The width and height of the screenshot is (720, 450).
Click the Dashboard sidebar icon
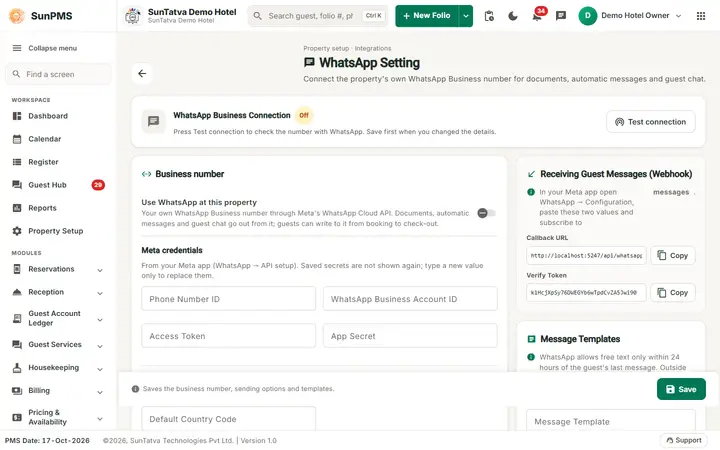tap(17, 116)
